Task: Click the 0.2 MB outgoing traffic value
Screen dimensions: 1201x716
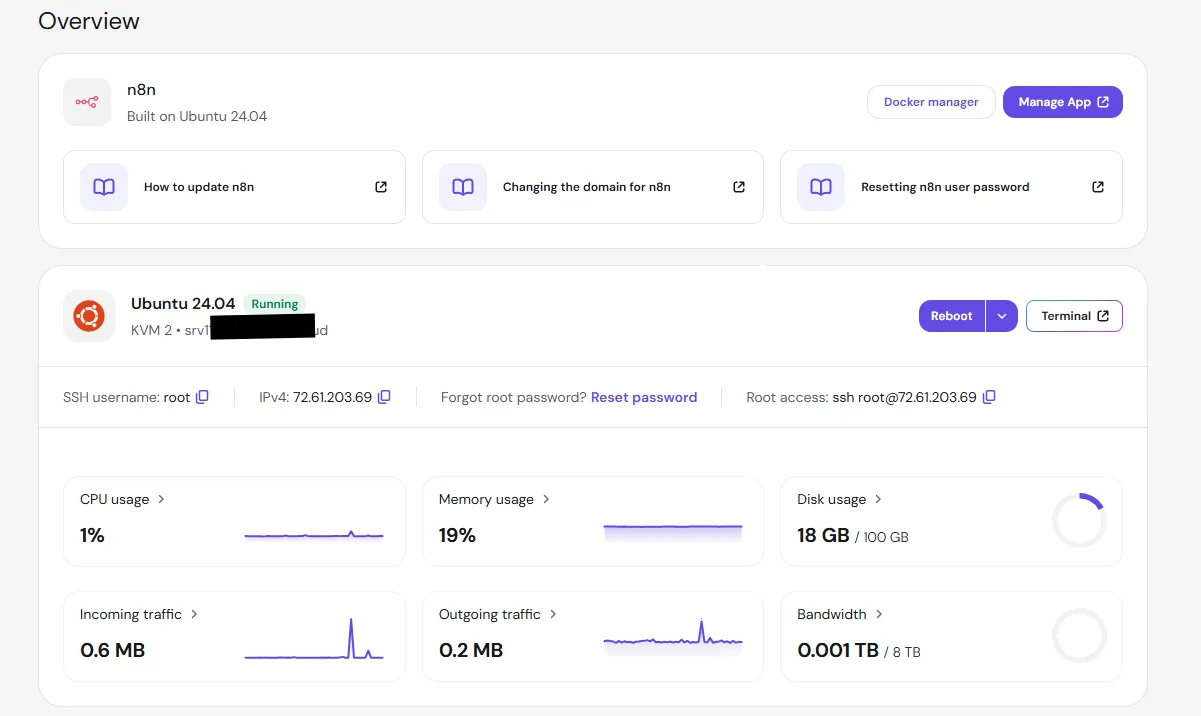Action: [471, 650]
